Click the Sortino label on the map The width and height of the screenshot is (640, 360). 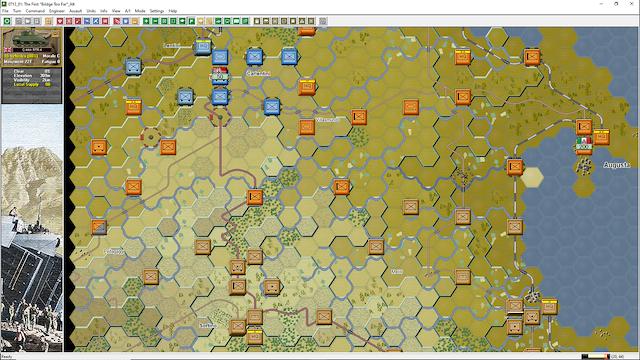[207, 325]
